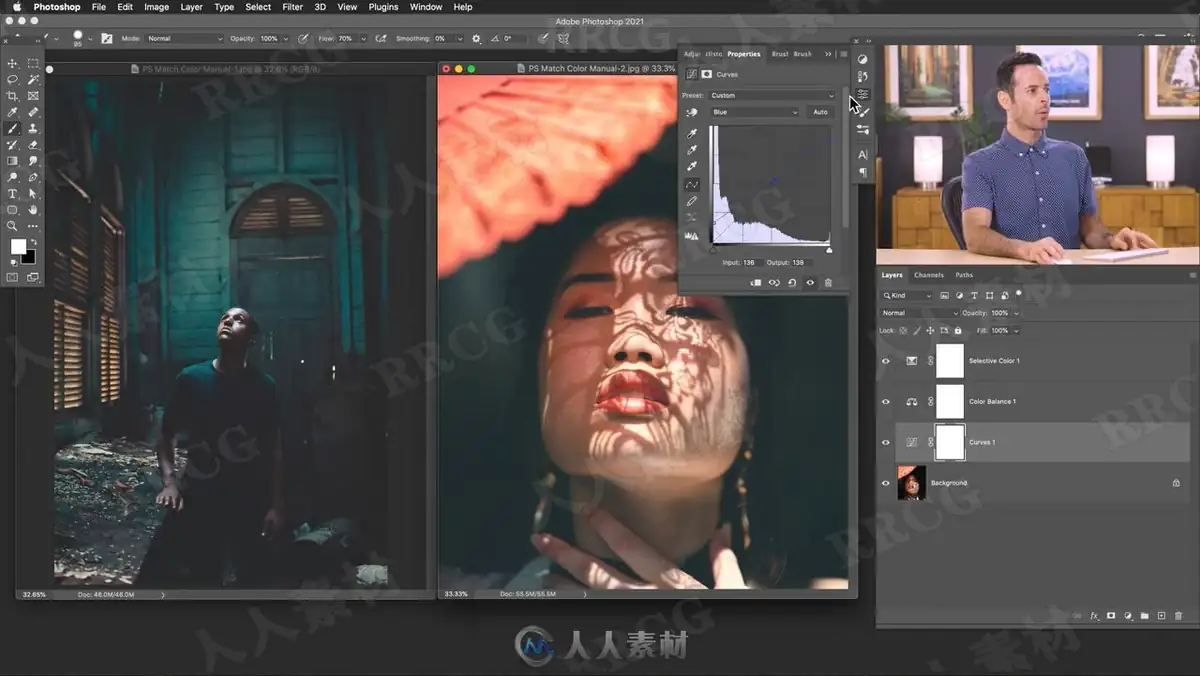Pick the Zoom tool in the toolbar
Screen dimensions: 1200x676
coord(12,226)
